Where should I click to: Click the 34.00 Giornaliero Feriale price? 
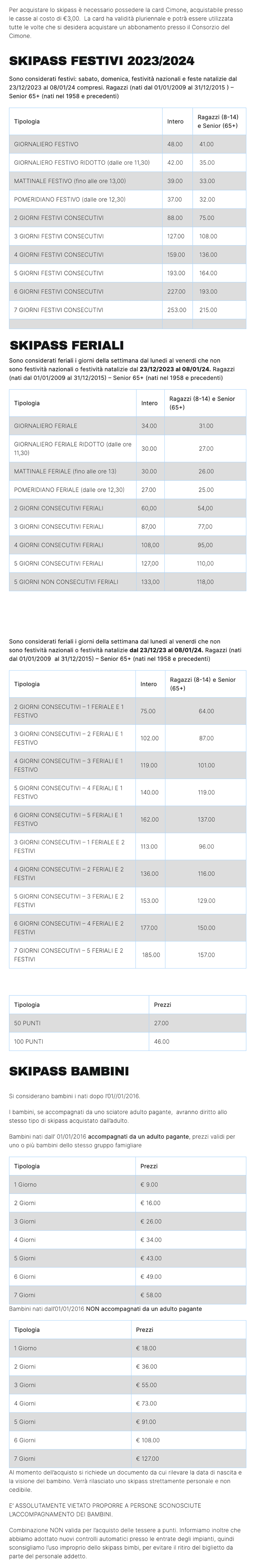pyautogui.click(x=149, y=426)
